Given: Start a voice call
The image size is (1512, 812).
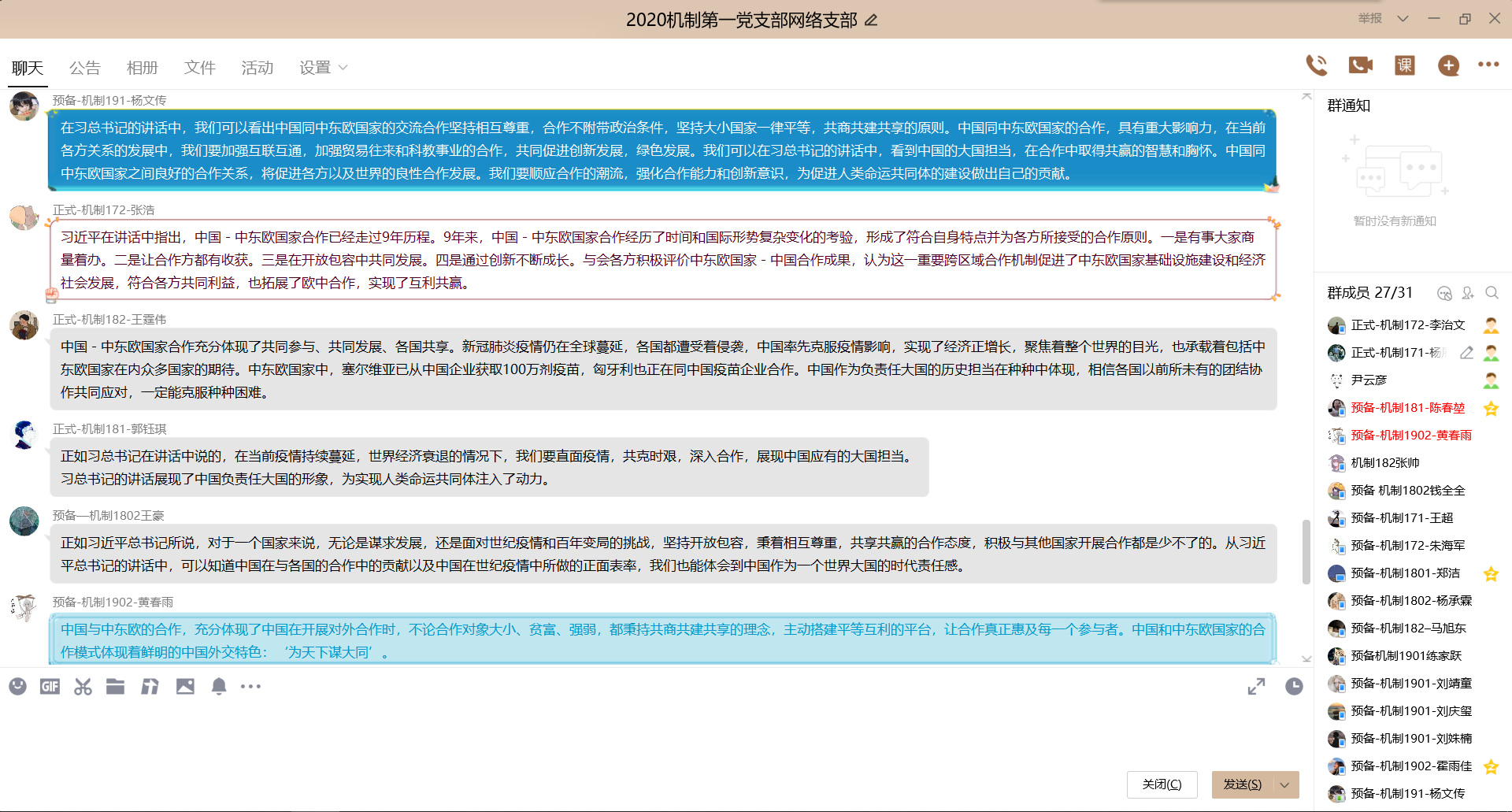Looking at the screenshot, I should [x=1317, y=65].
